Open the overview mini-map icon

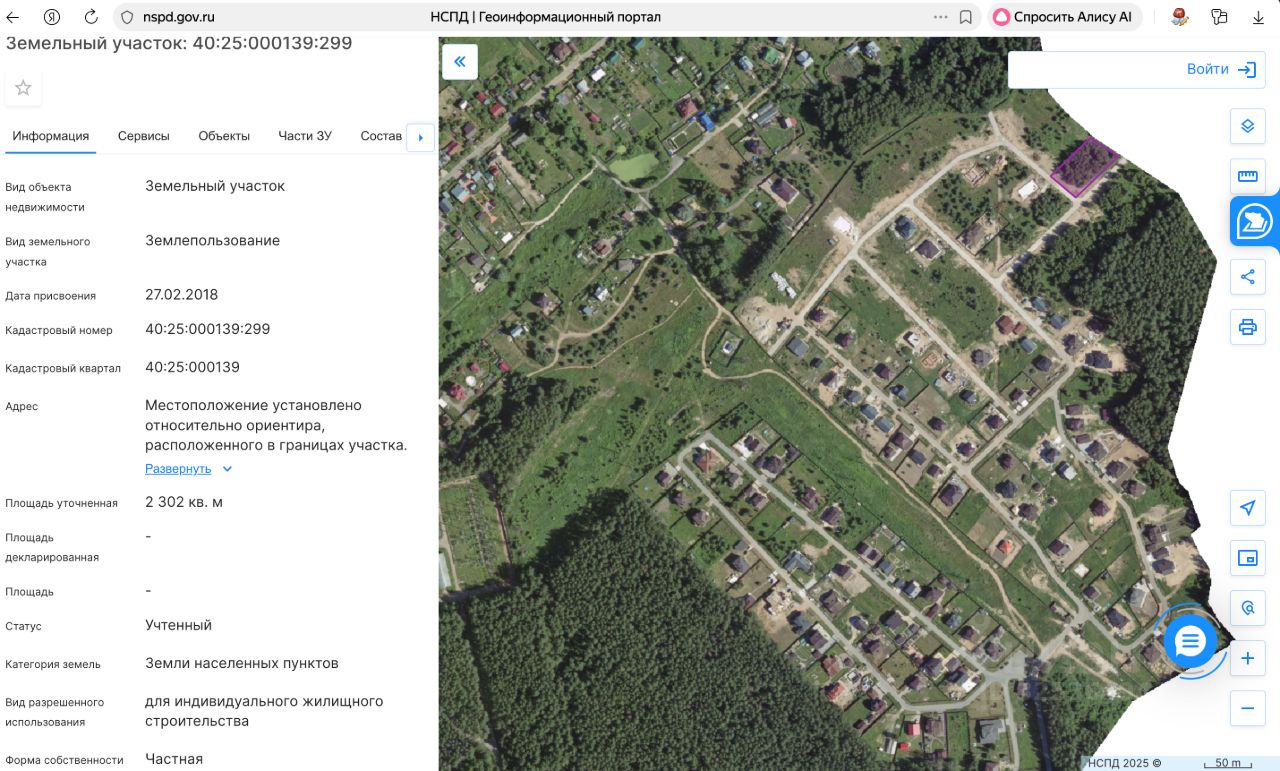coord(1247,558)
